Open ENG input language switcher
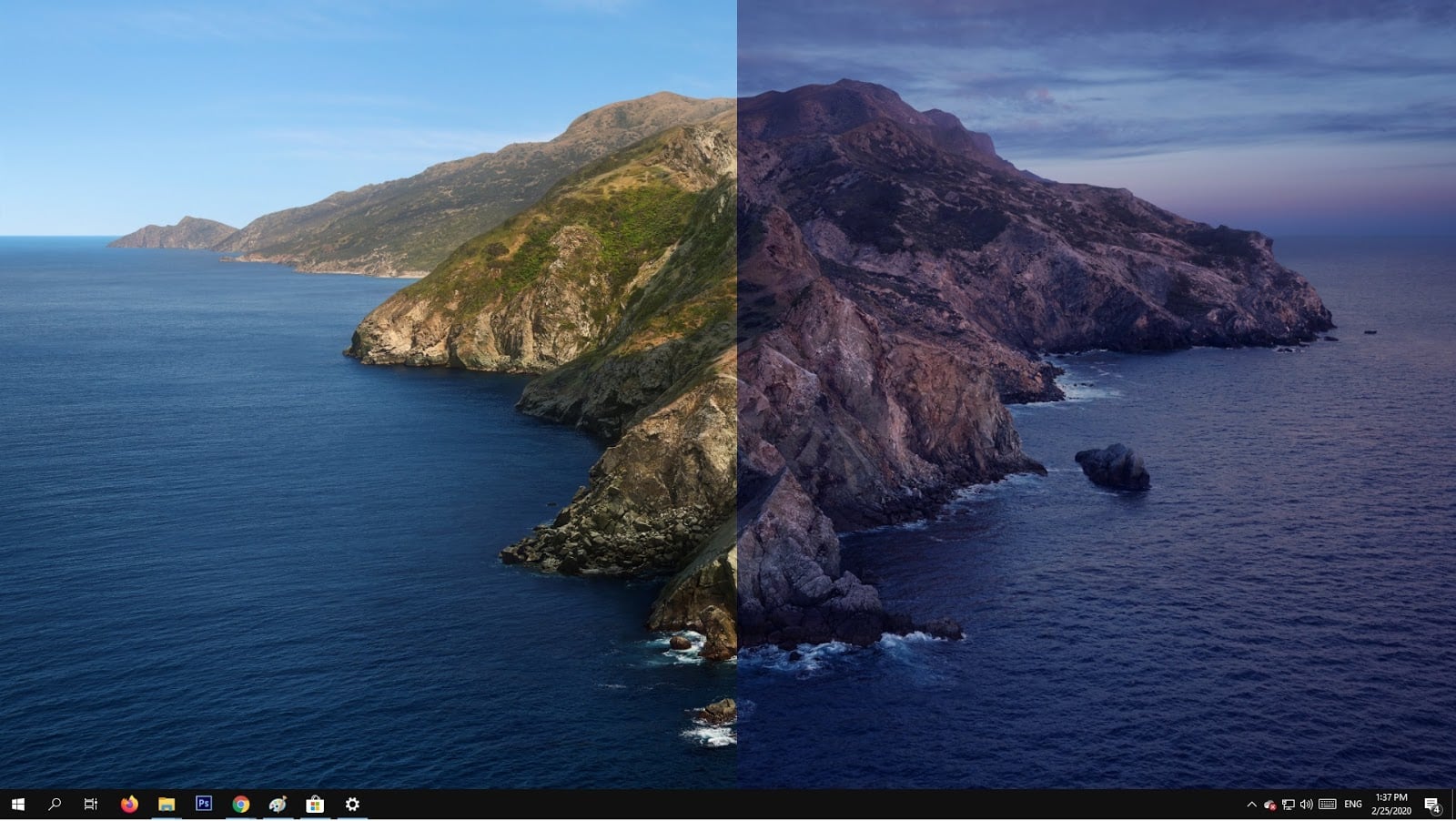 click(1353, 805)
